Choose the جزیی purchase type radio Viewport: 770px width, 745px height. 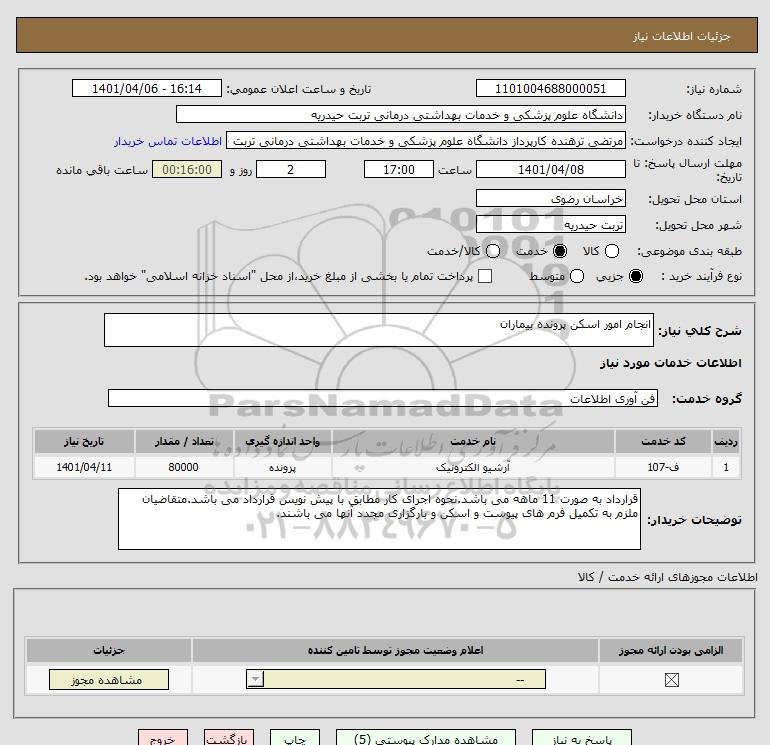tap(636, 276)
